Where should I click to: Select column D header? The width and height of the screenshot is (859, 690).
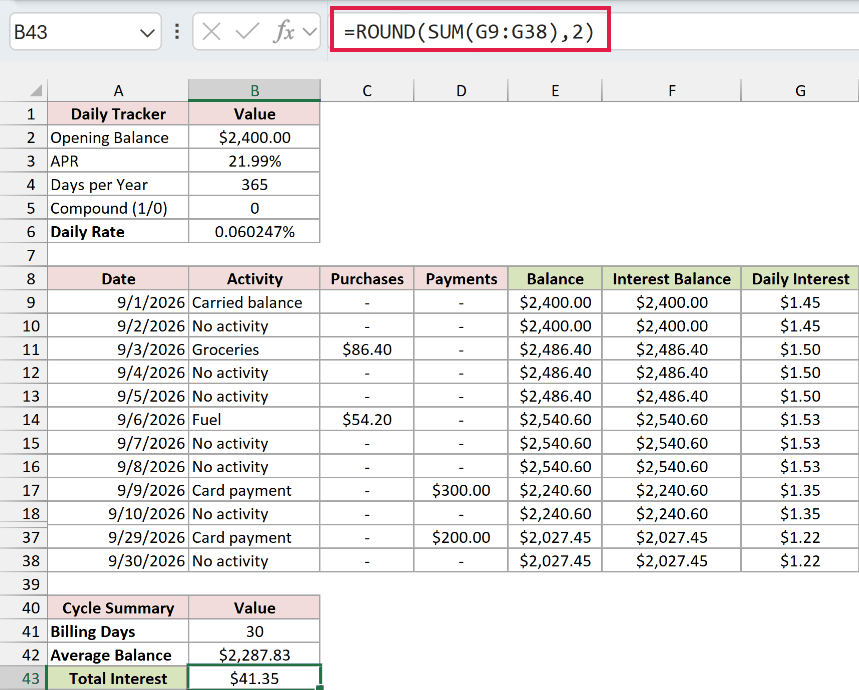461,91
